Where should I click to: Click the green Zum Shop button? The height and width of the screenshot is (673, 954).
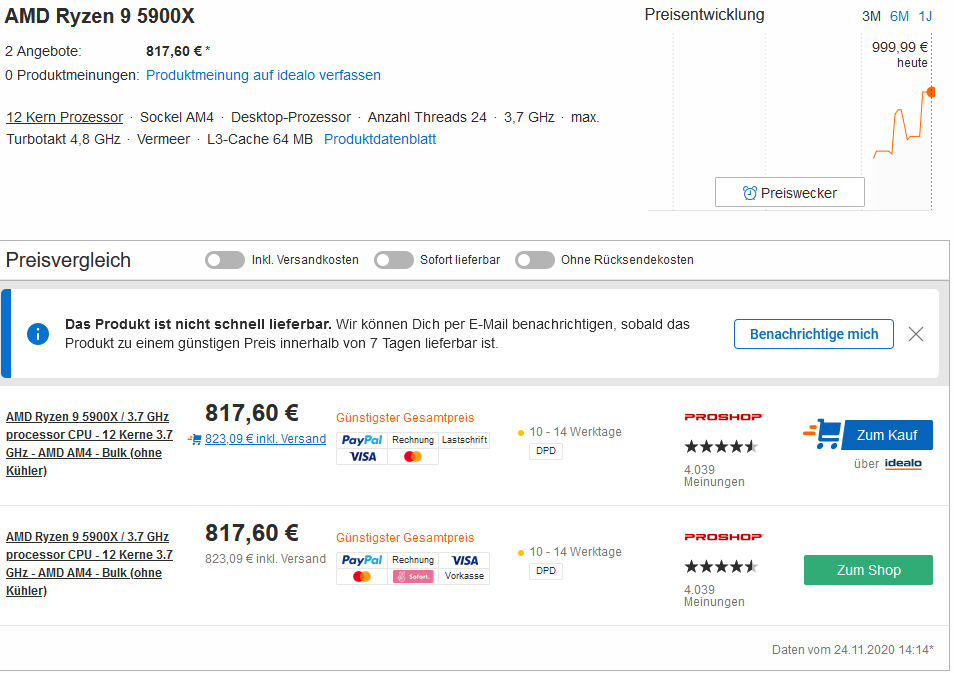coord(868,570)
